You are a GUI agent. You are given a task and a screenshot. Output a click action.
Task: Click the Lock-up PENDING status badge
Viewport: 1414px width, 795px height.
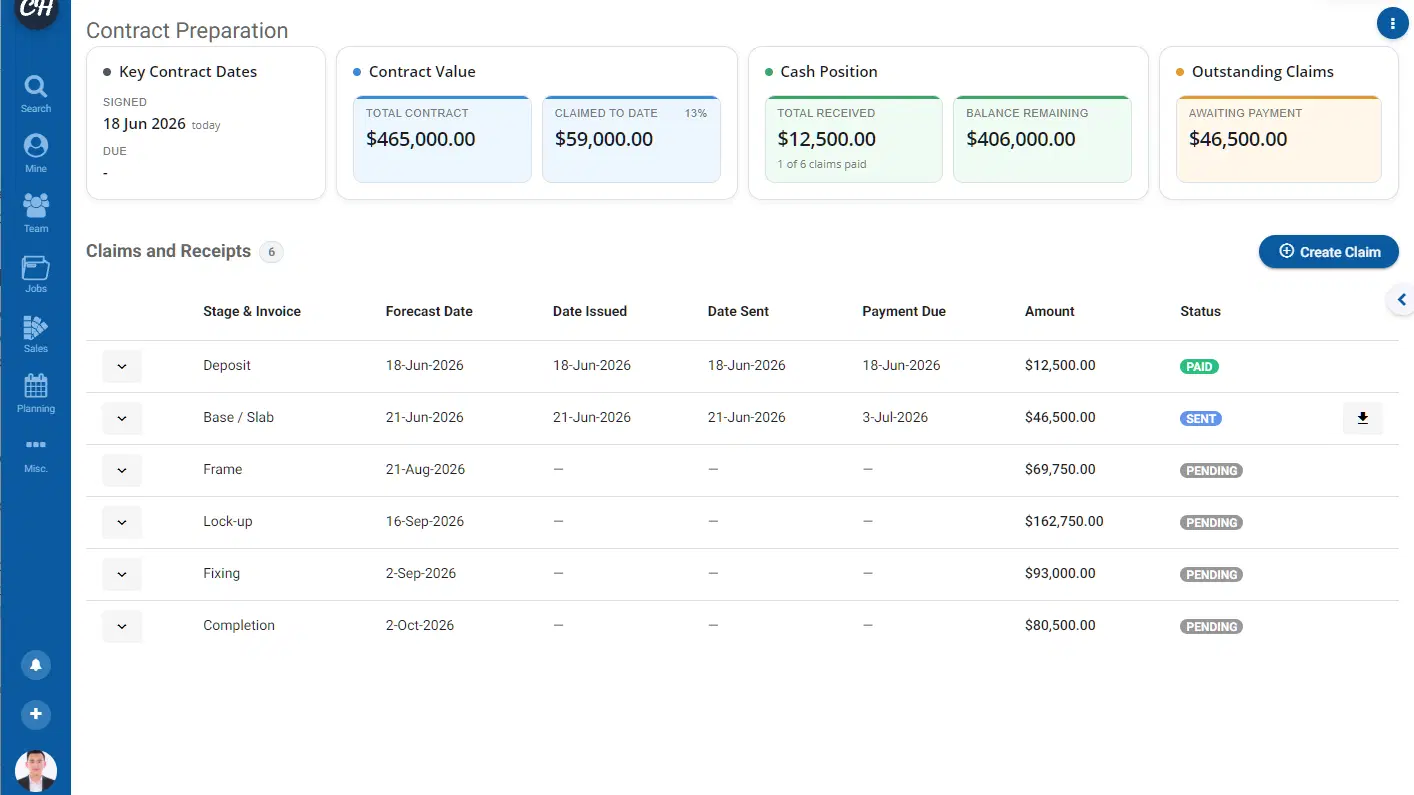(x=1211, y=523)
